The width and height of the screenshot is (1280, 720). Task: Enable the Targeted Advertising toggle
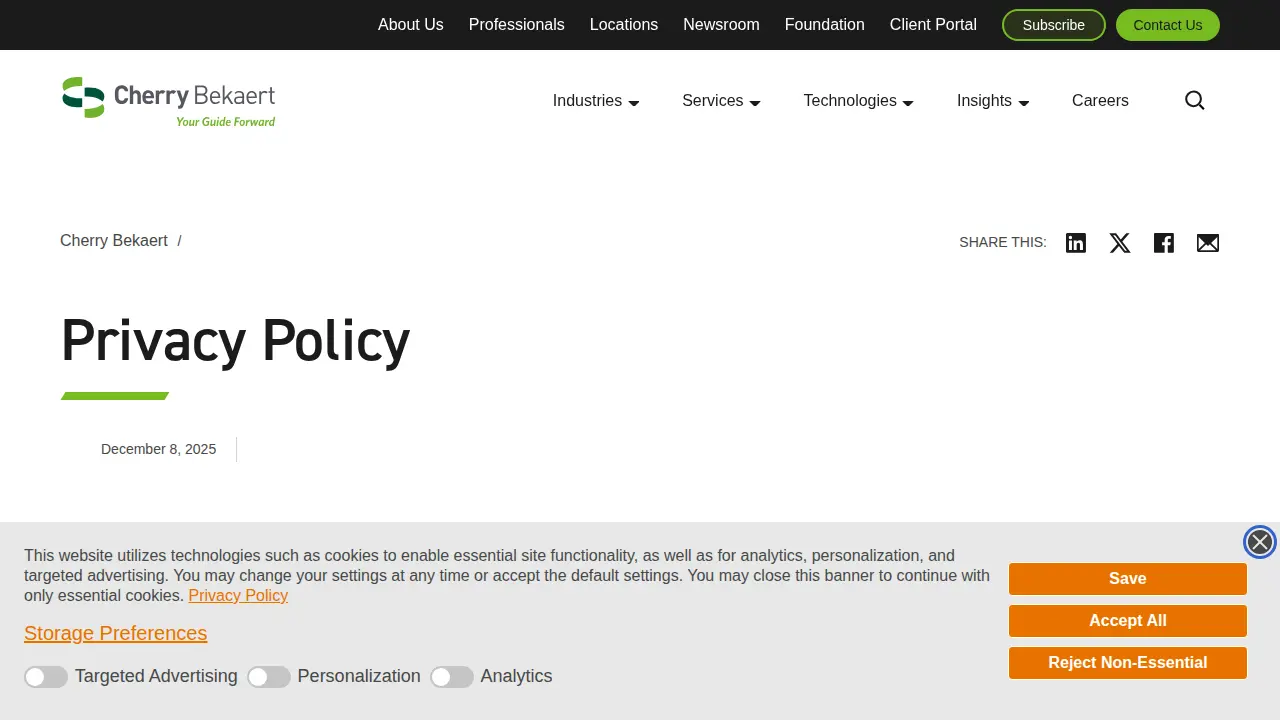coord(46,677)
